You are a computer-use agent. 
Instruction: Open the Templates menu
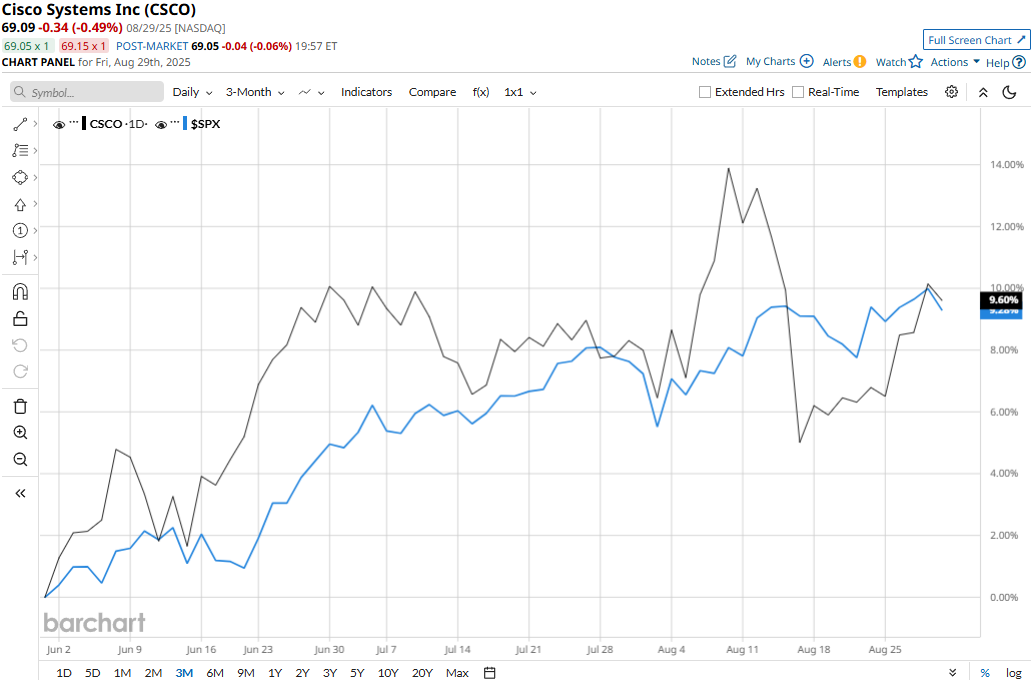coord(902,92)
